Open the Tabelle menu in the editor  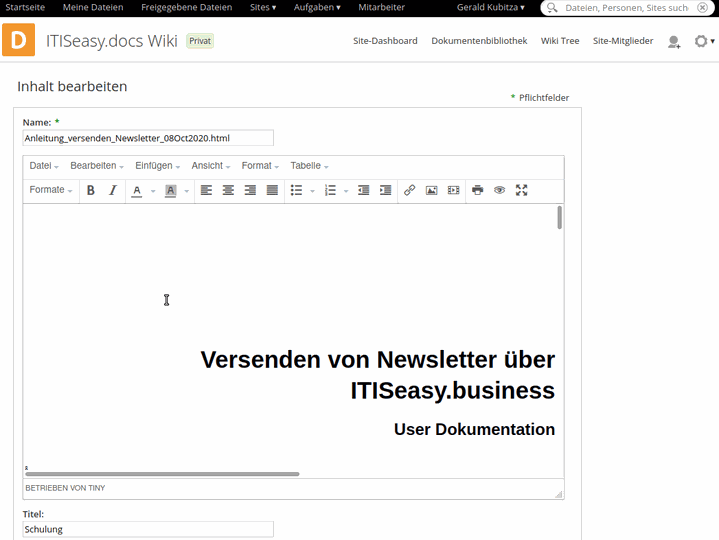309,166
